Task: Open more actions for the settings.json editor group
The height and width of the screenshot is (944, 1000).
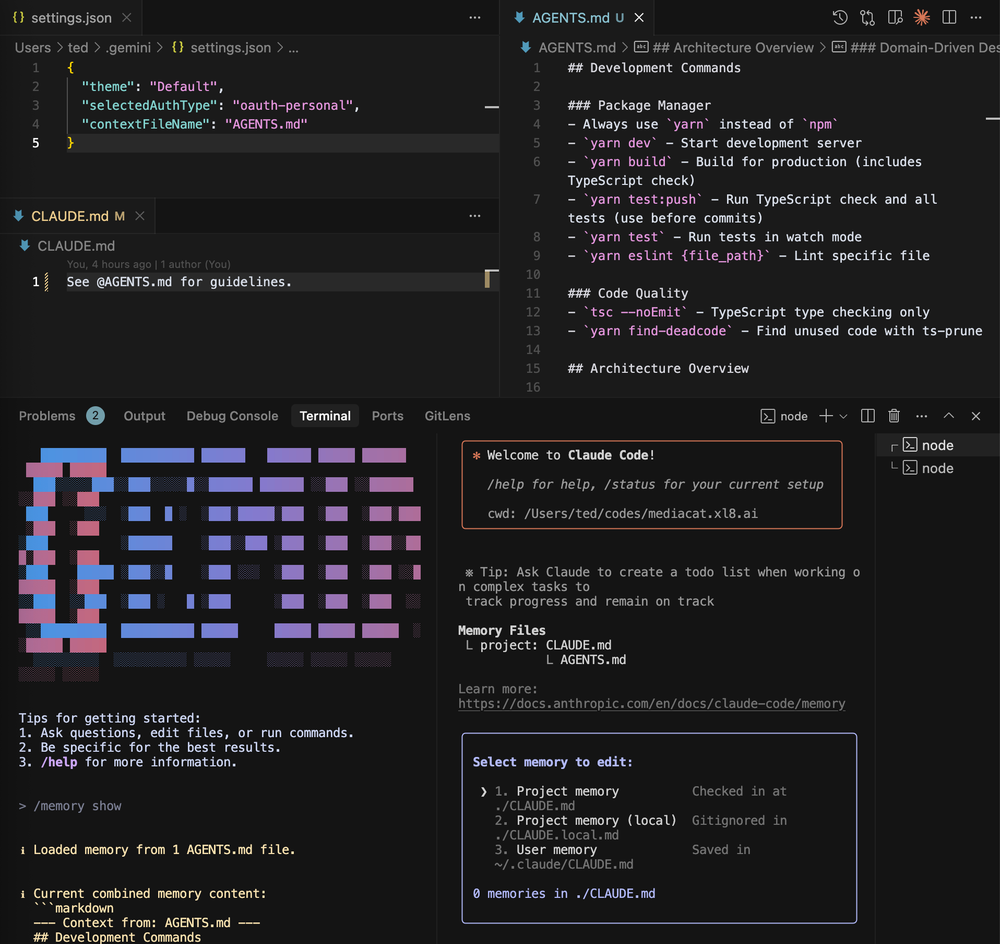Action: 475,18
